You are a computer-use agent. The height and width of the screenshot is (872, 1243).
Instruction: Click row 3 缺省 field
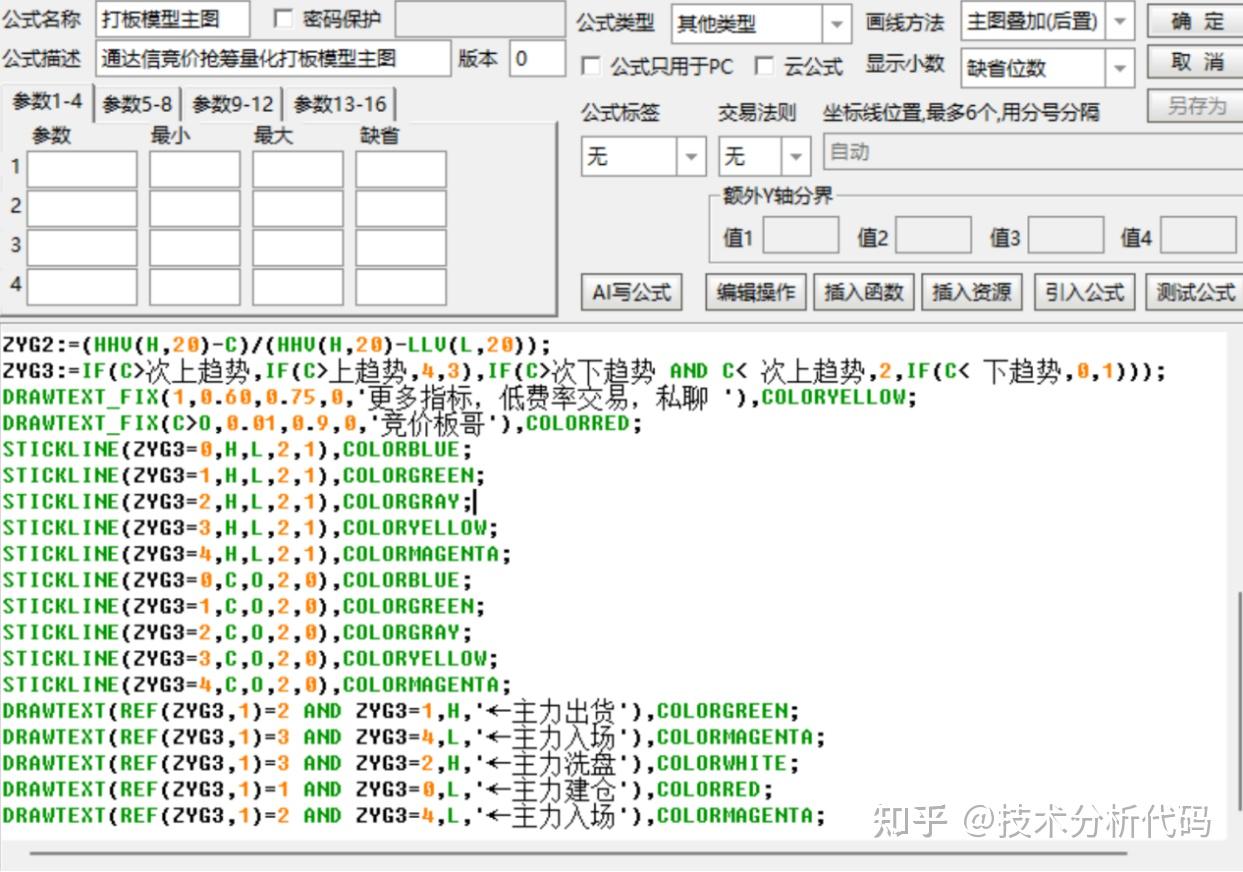[401, 247]
